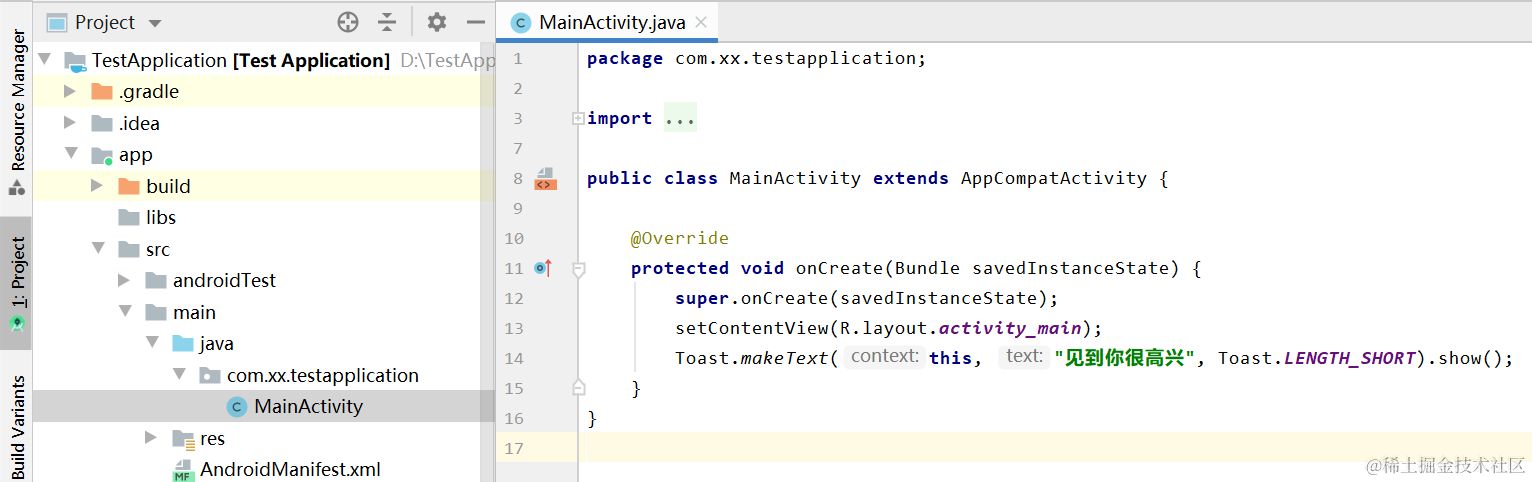The image size is (1532, 482).
Task: Expand the .gradle folder
Action: point(70,92)
